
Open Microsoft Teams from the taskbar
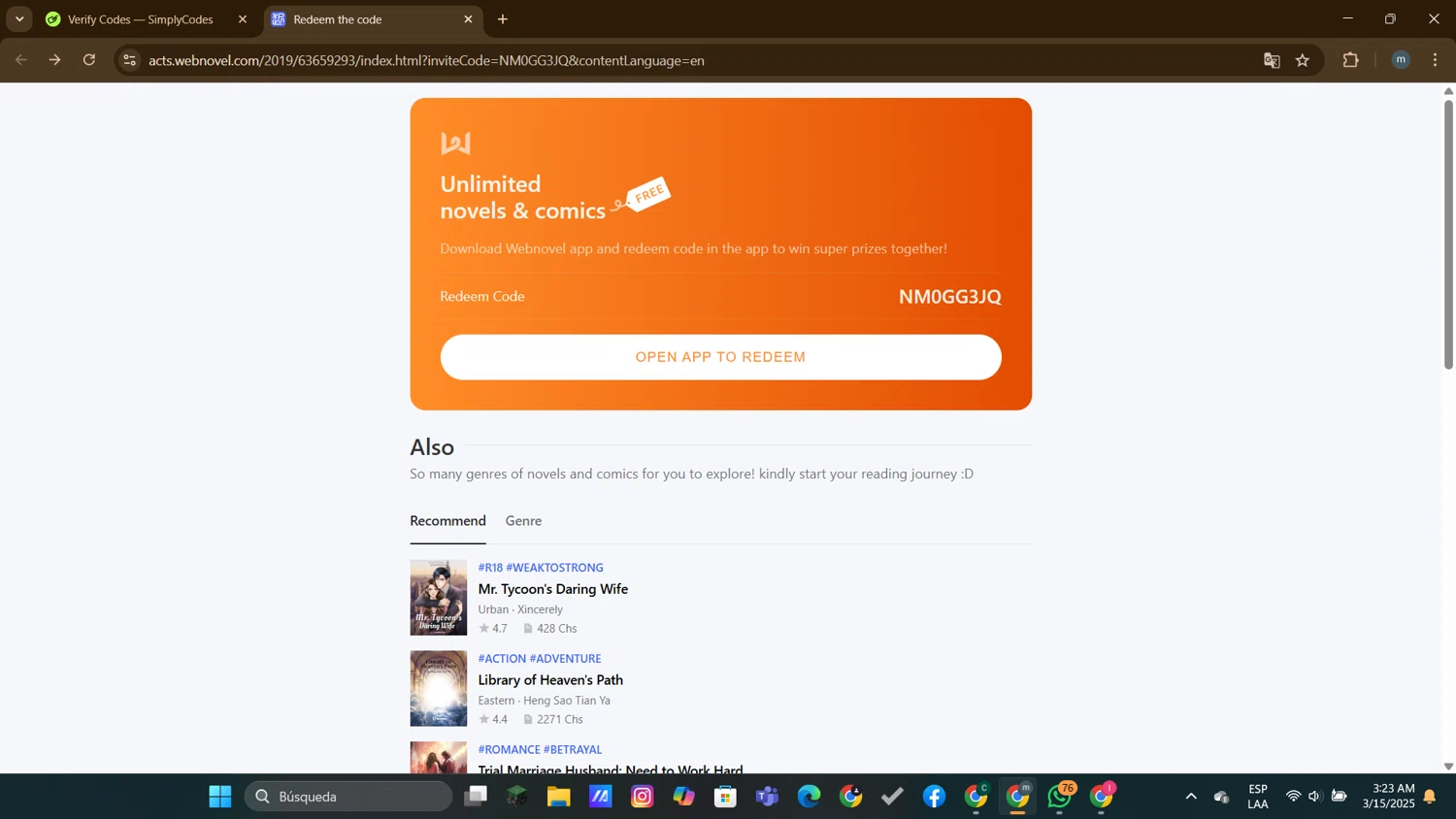[x=767, y=797]
